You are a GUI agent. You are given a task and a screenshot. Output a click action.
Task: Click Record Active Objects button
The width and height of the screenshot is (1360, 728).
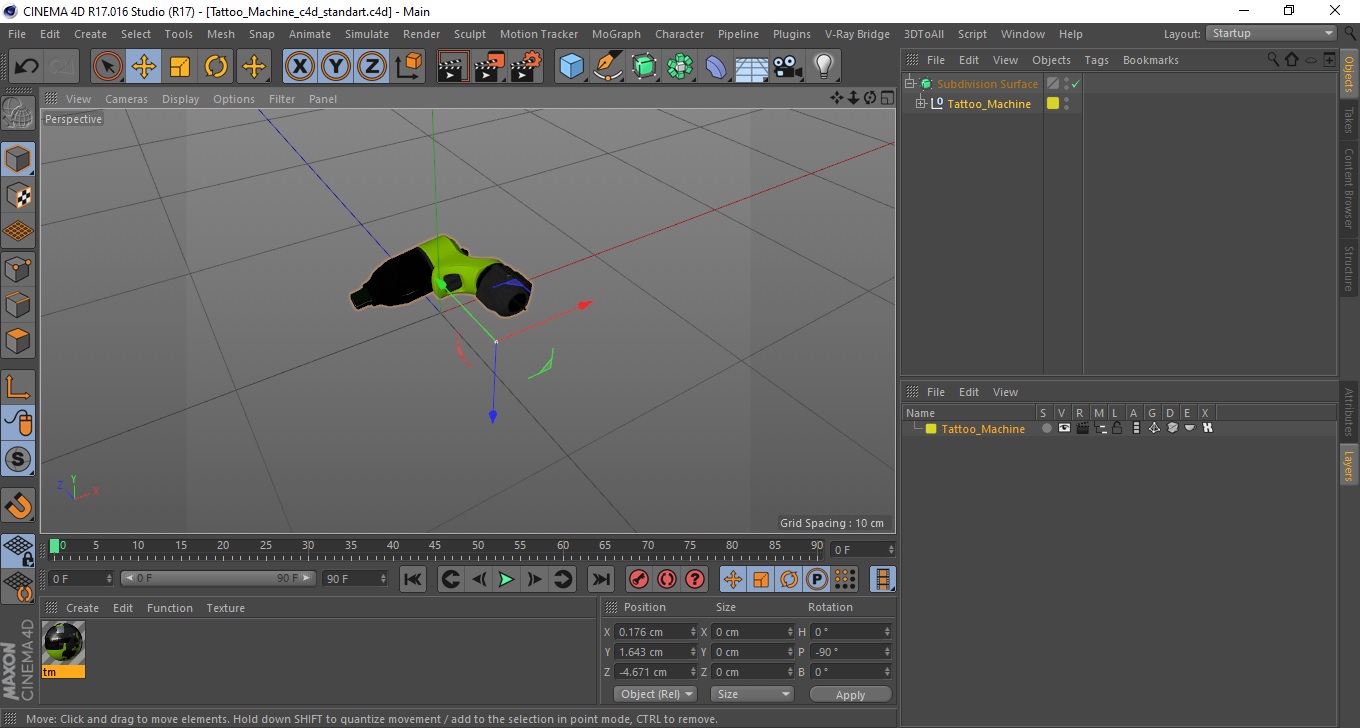(639, 579)
